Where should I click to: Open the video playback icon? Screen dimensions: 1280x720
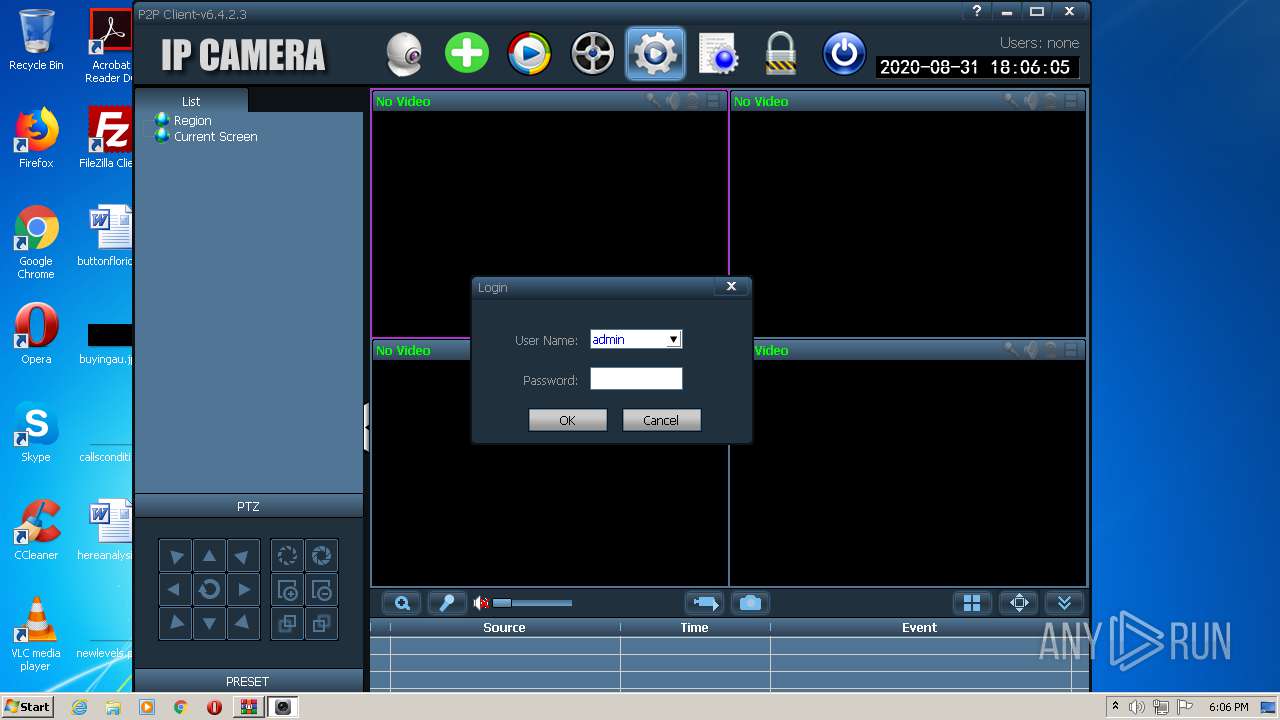530,54
